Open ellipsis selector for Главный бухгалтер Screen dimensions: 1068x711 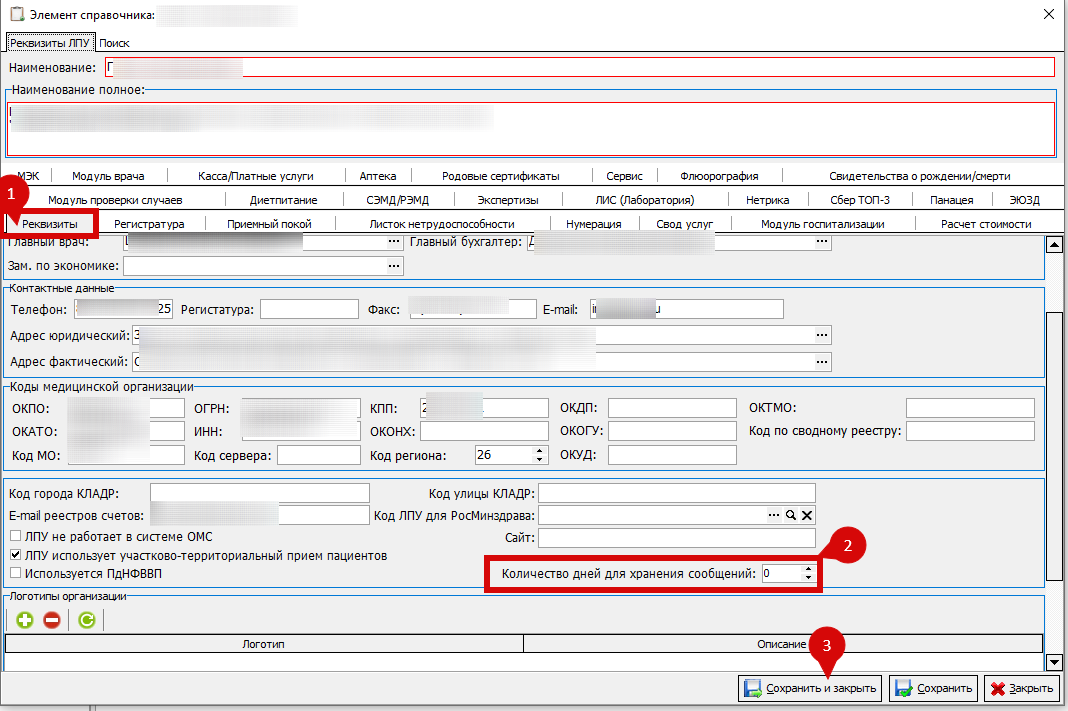click(x=822, y=242)
